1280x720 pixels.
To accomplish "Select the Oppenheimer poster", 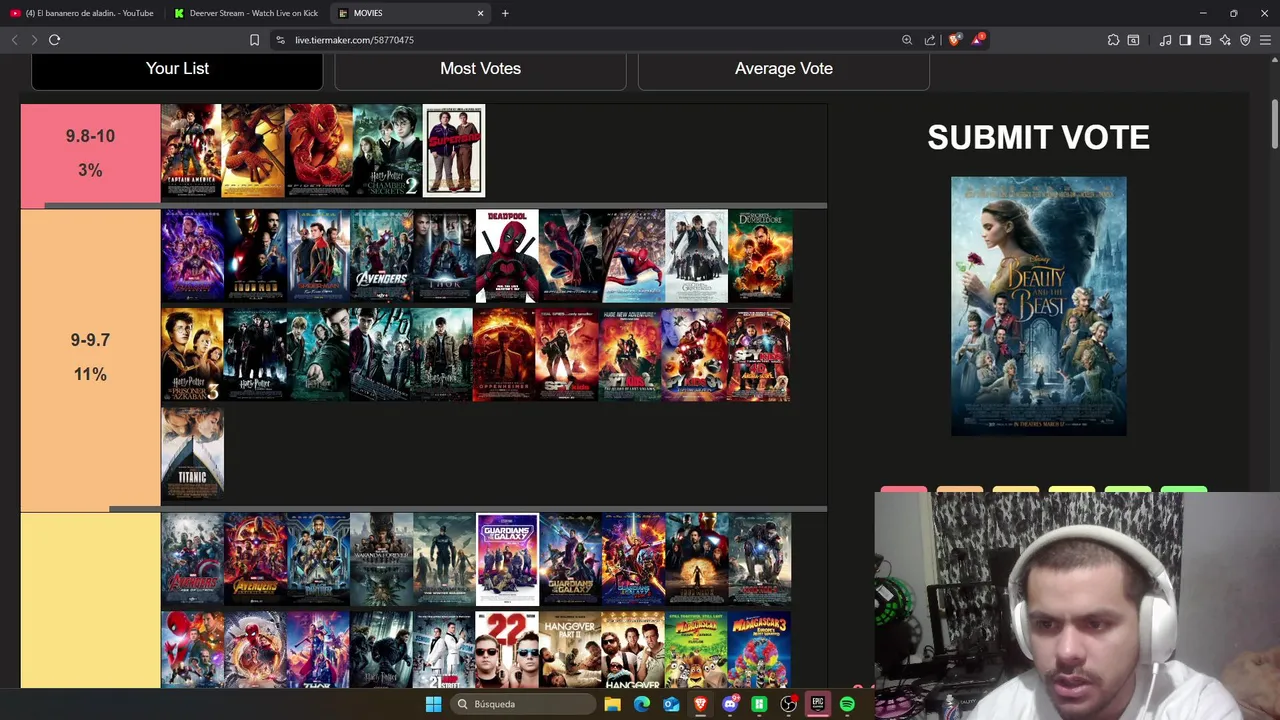I will point(504,355).
